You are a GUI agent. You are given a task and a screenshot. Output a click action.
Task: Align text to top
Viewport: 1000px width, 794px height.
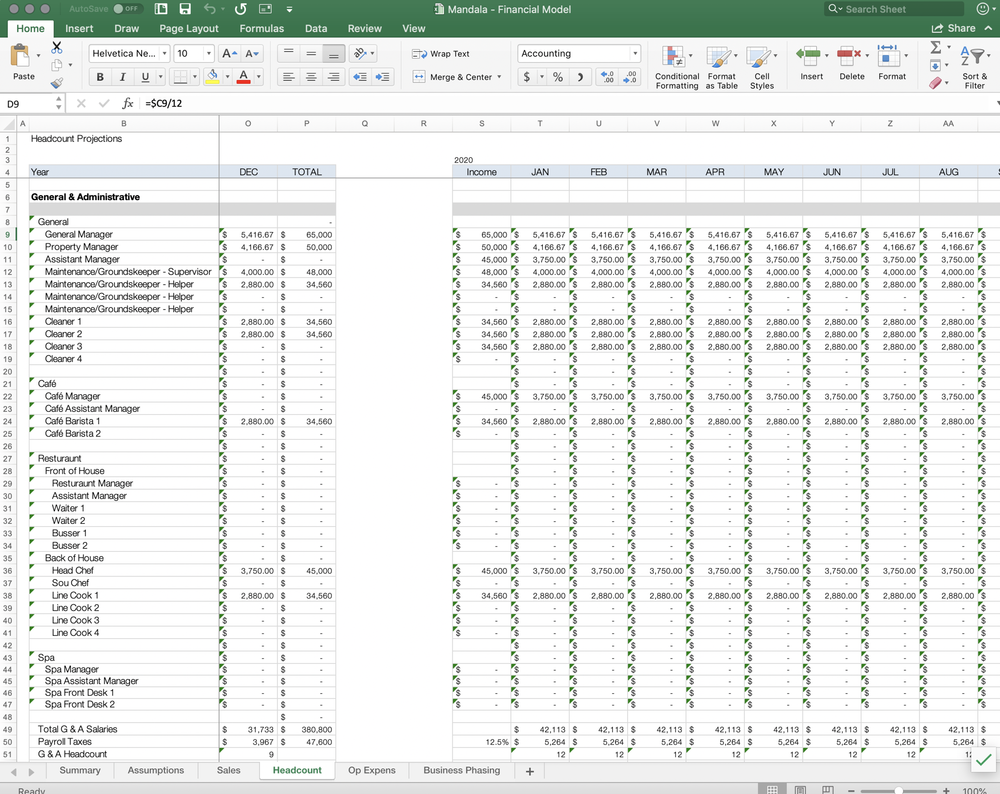coord(288,54)
